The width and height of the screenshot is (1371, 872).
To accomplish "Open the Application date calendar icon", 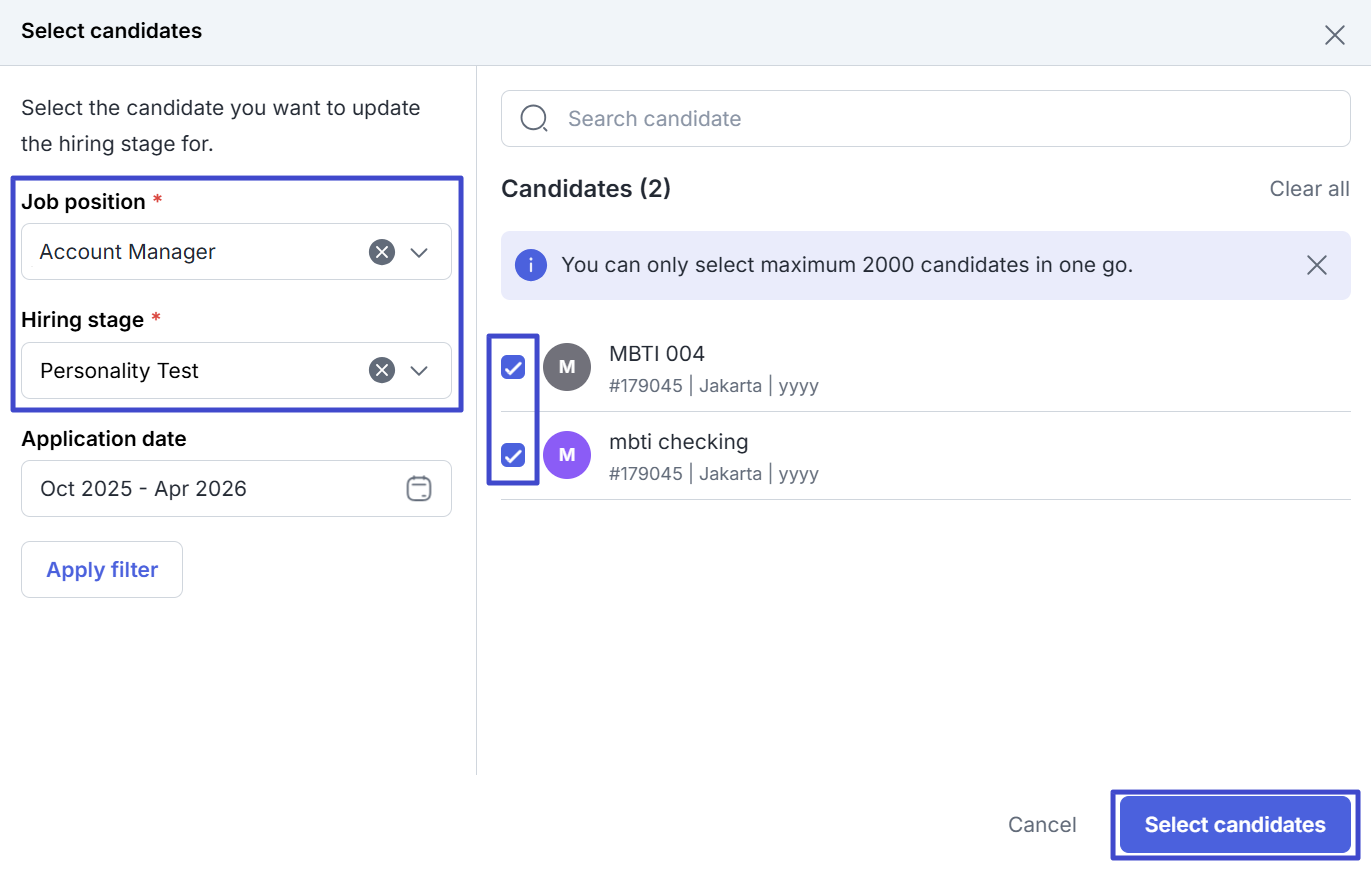I will pos(419,489).
